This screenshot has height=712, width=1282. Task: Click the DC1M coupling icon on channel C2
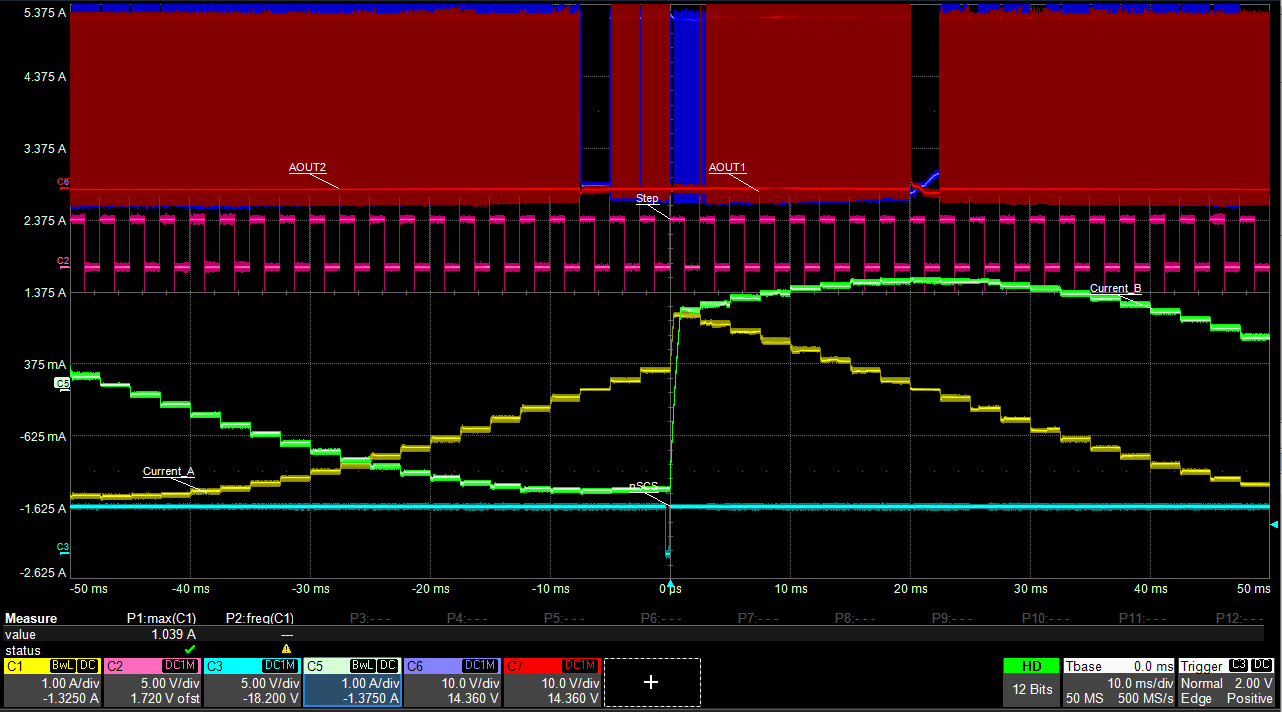[x=180, y=665]
